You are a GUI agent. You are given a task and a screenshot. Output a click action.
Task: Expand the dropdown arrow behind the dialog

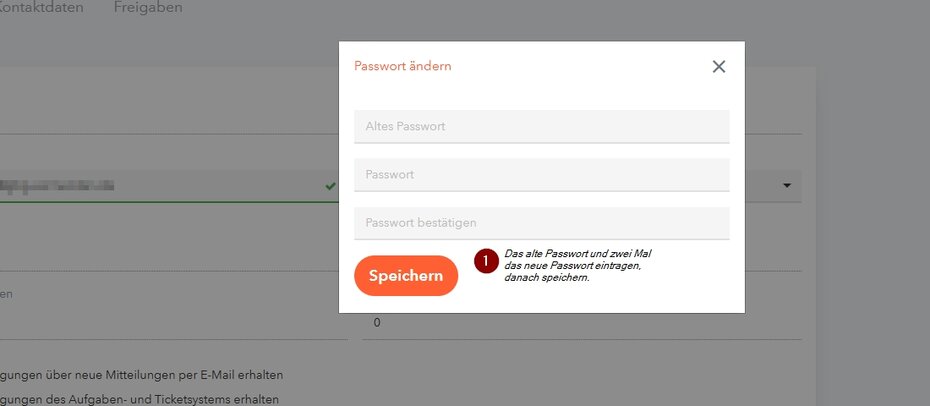786,185
